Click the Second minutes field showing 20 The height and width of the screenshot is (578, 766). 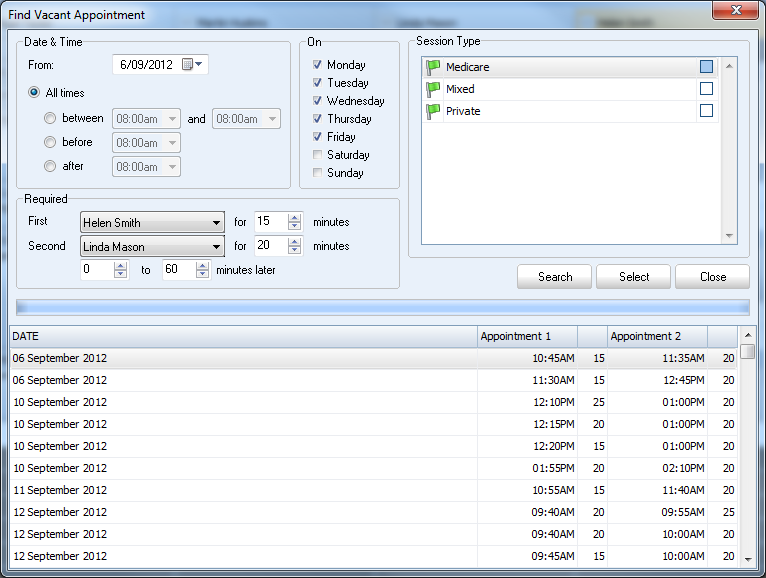click(271, 246)
